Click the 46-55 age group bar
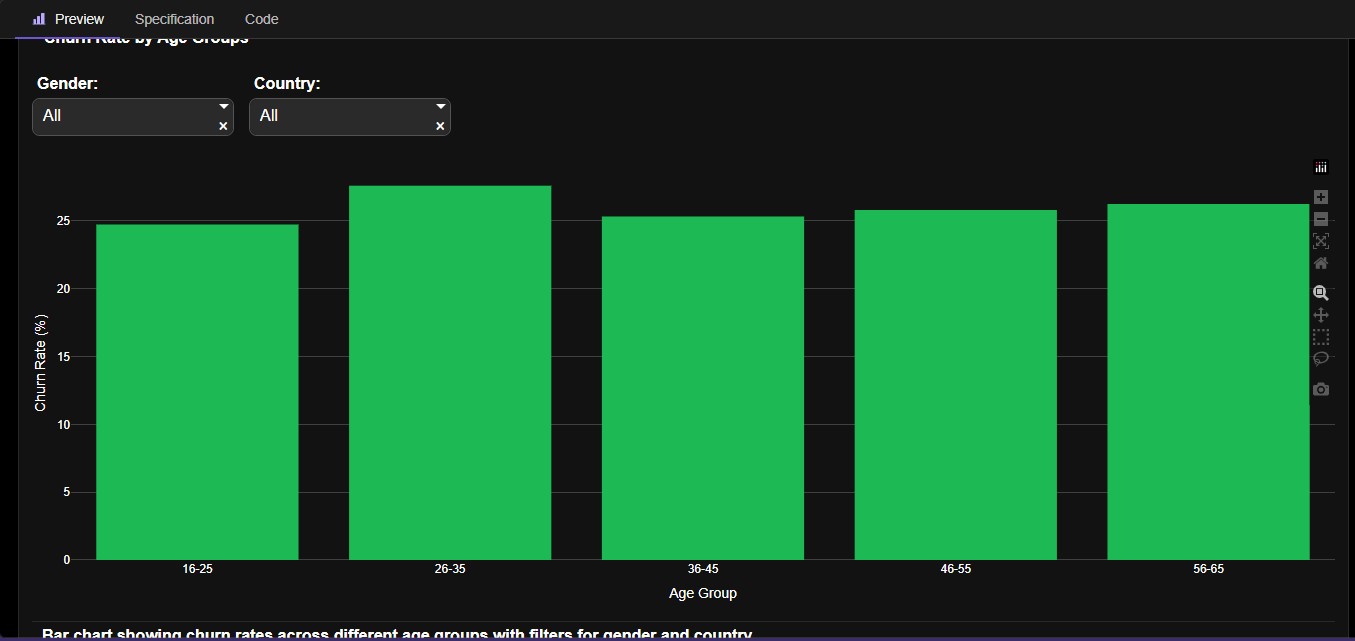1355x641 pixels. (x=956, y=385)
